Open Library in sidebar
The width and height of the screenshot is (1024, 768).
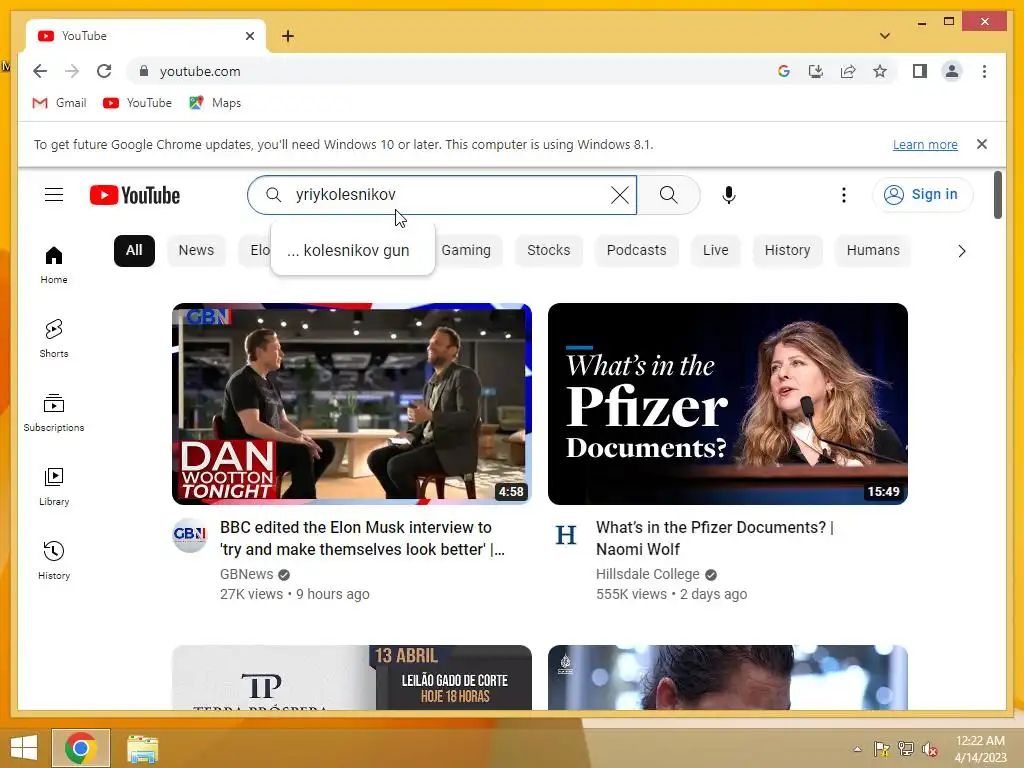coord(54,487)
